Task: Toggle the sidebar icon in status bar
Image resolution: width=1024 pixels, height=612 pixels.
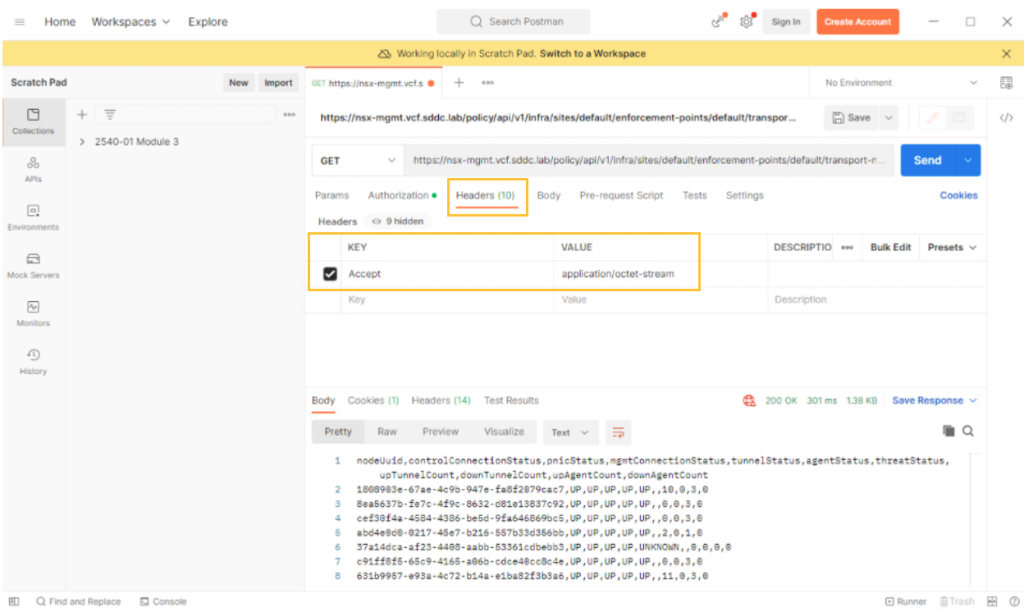Action: (x=14, y=602)
